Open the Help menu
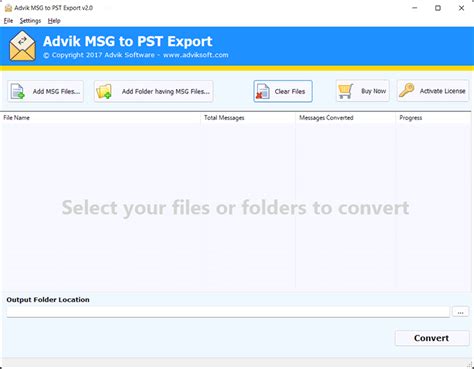 coord(54,21)
